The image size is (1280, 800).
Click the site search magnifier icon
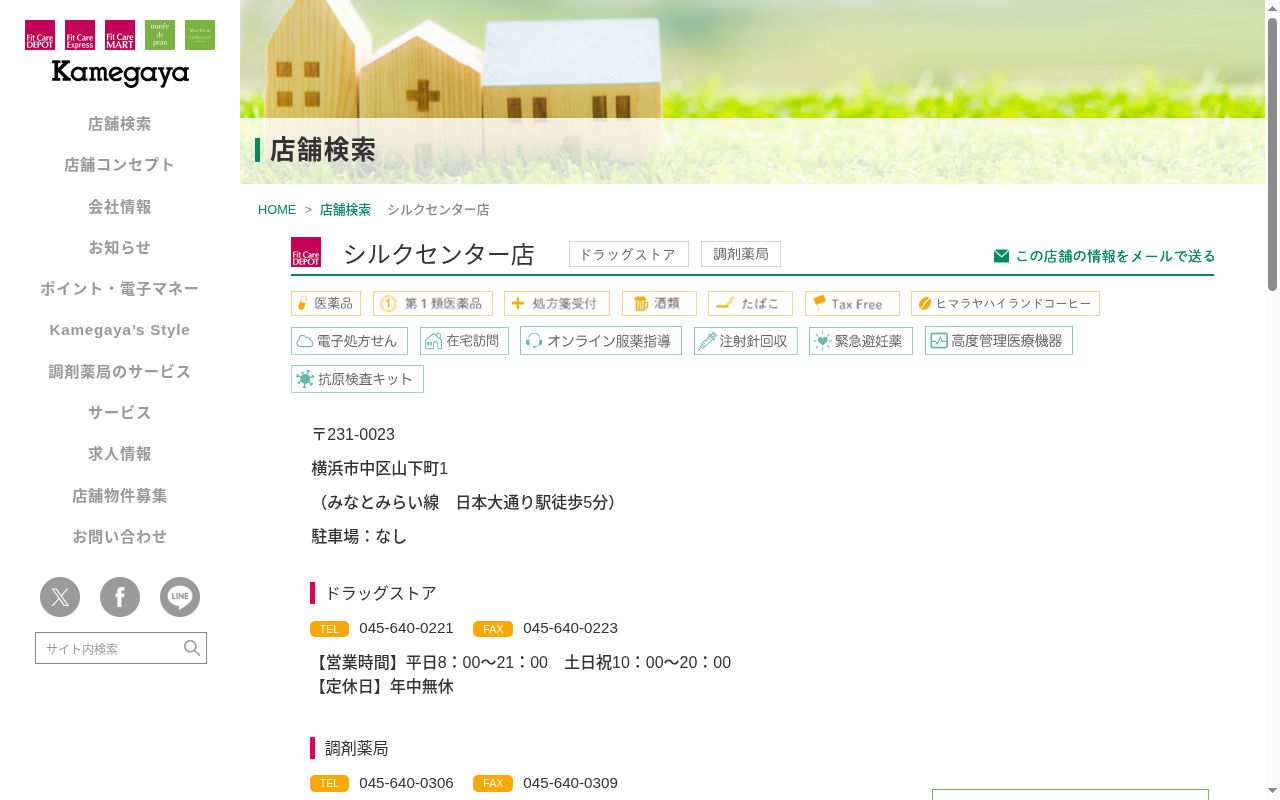point(192,648)
